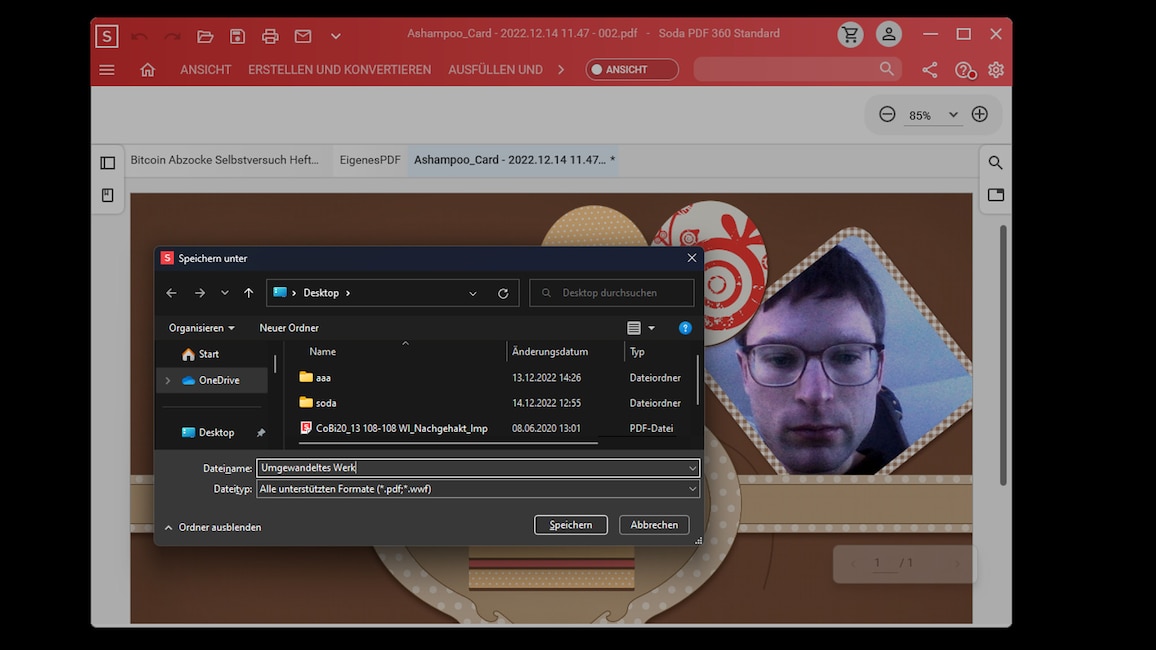Go to the Home icon
Image resolution: width=1156 pixels, height=650 pixels.
[147, 70]
